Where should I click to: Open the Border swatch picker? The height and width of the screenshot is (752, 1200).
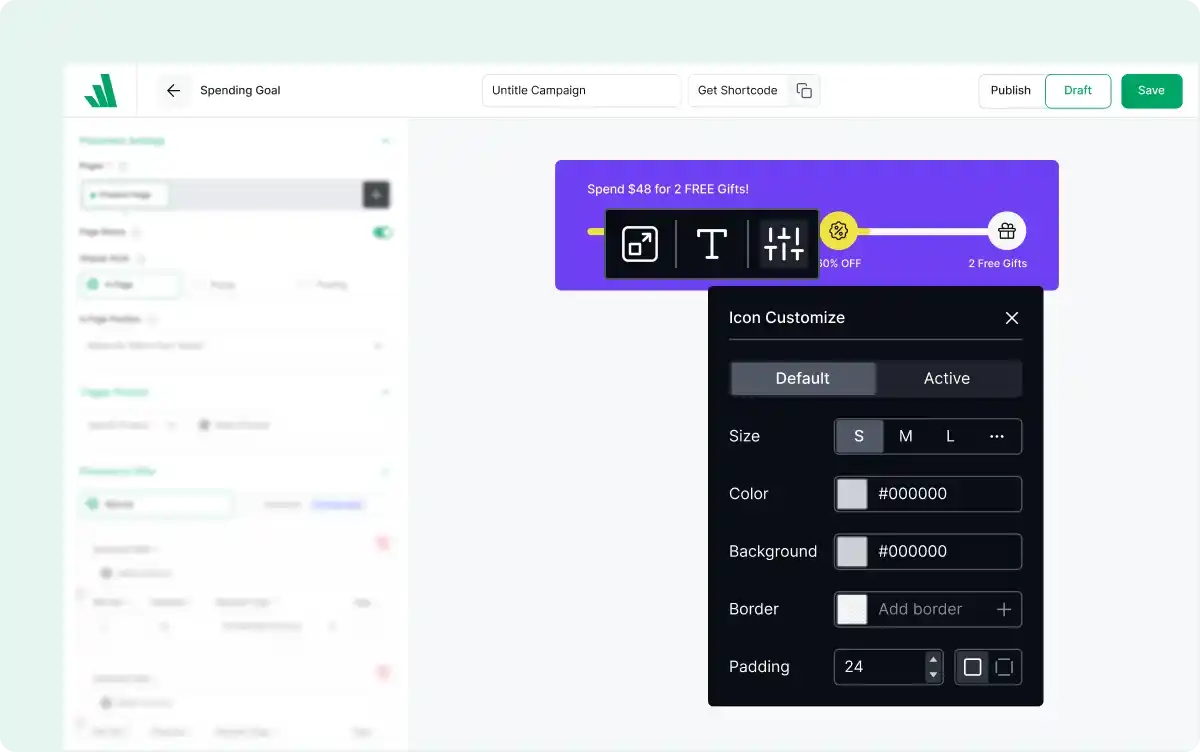(x=852, y=609)
